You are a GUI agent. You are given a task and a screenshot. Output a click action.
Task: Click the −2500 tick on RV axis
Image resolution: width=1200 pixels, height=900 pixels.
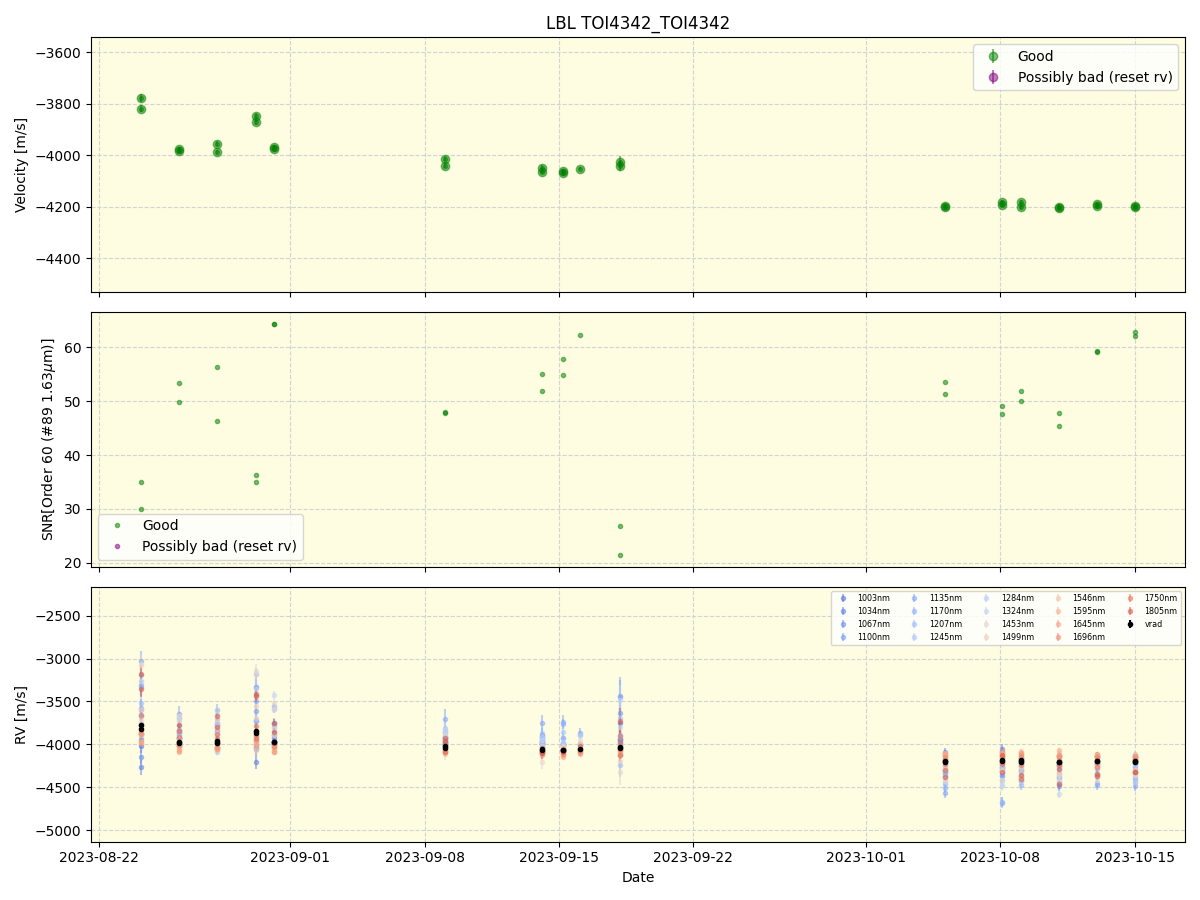(x=61, y=616)
